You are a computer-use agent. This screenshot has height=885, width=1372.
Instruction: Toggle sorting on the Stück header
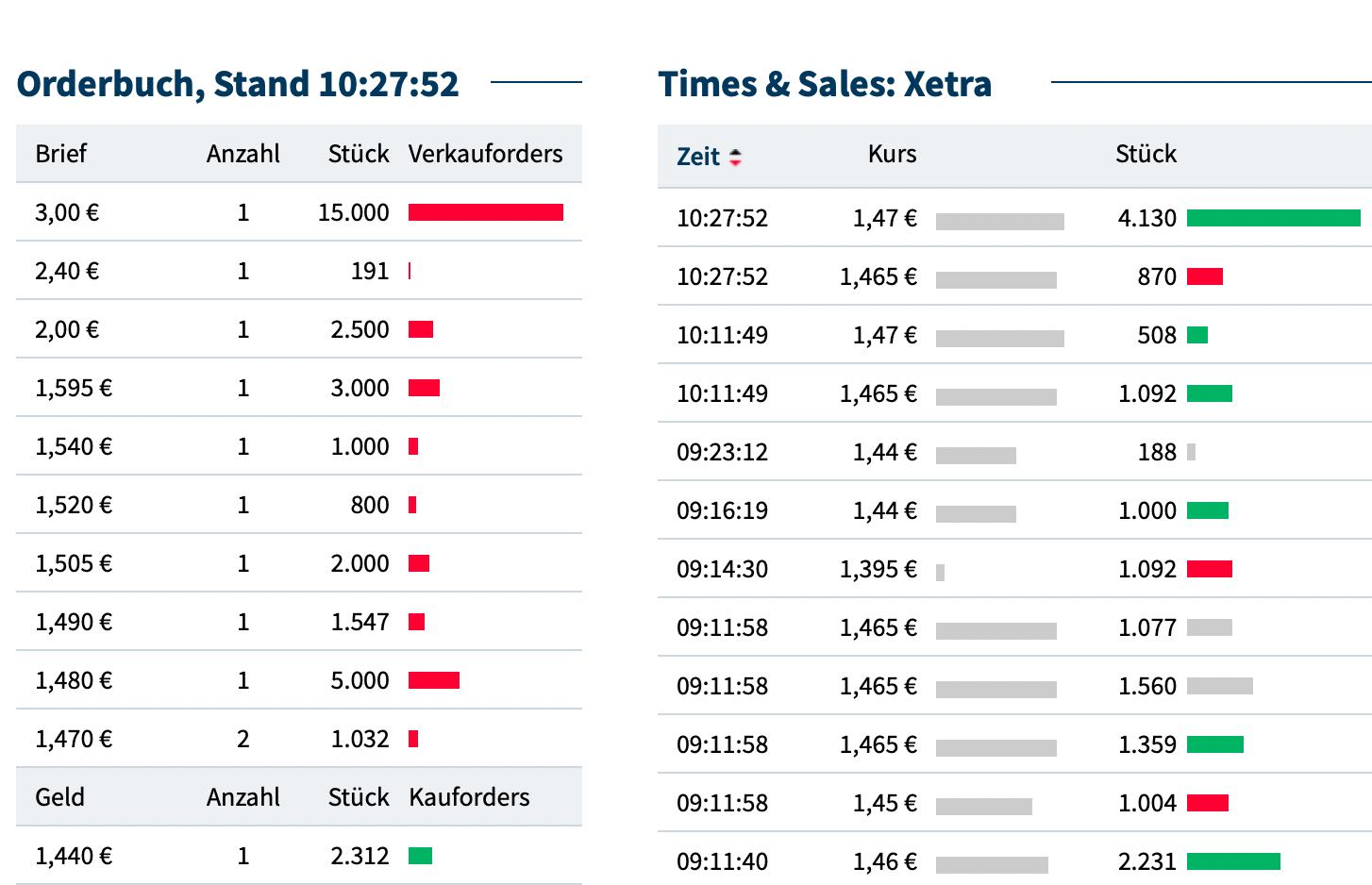1145,154
